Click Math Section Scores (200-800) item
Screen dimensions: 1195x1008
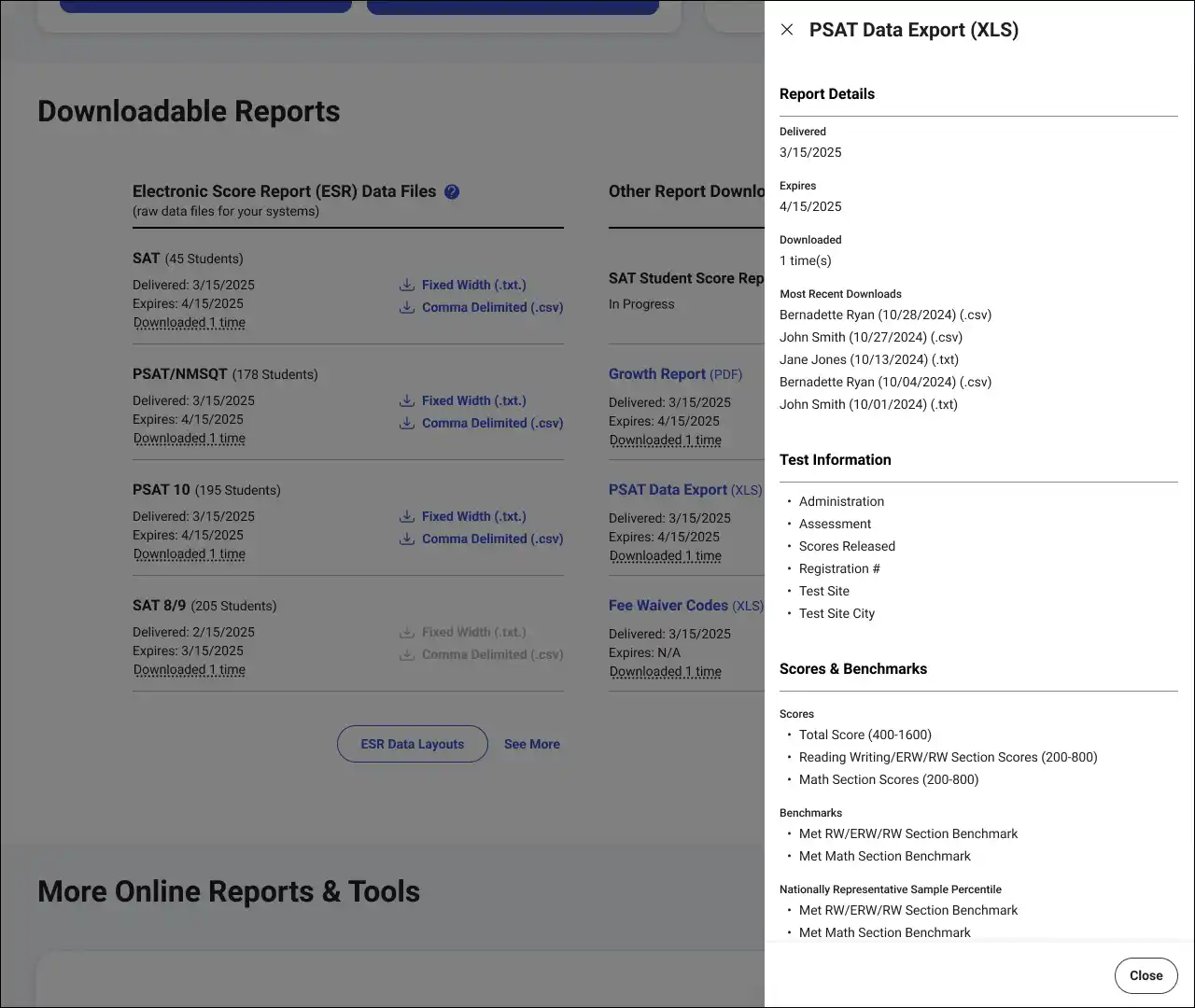pos(889,779)
